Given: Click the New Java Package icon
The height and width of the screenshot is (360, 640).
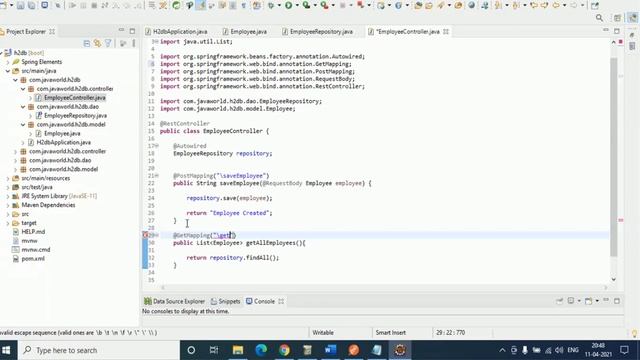Looking at the screenshot, I should click(x=381, y=5).
